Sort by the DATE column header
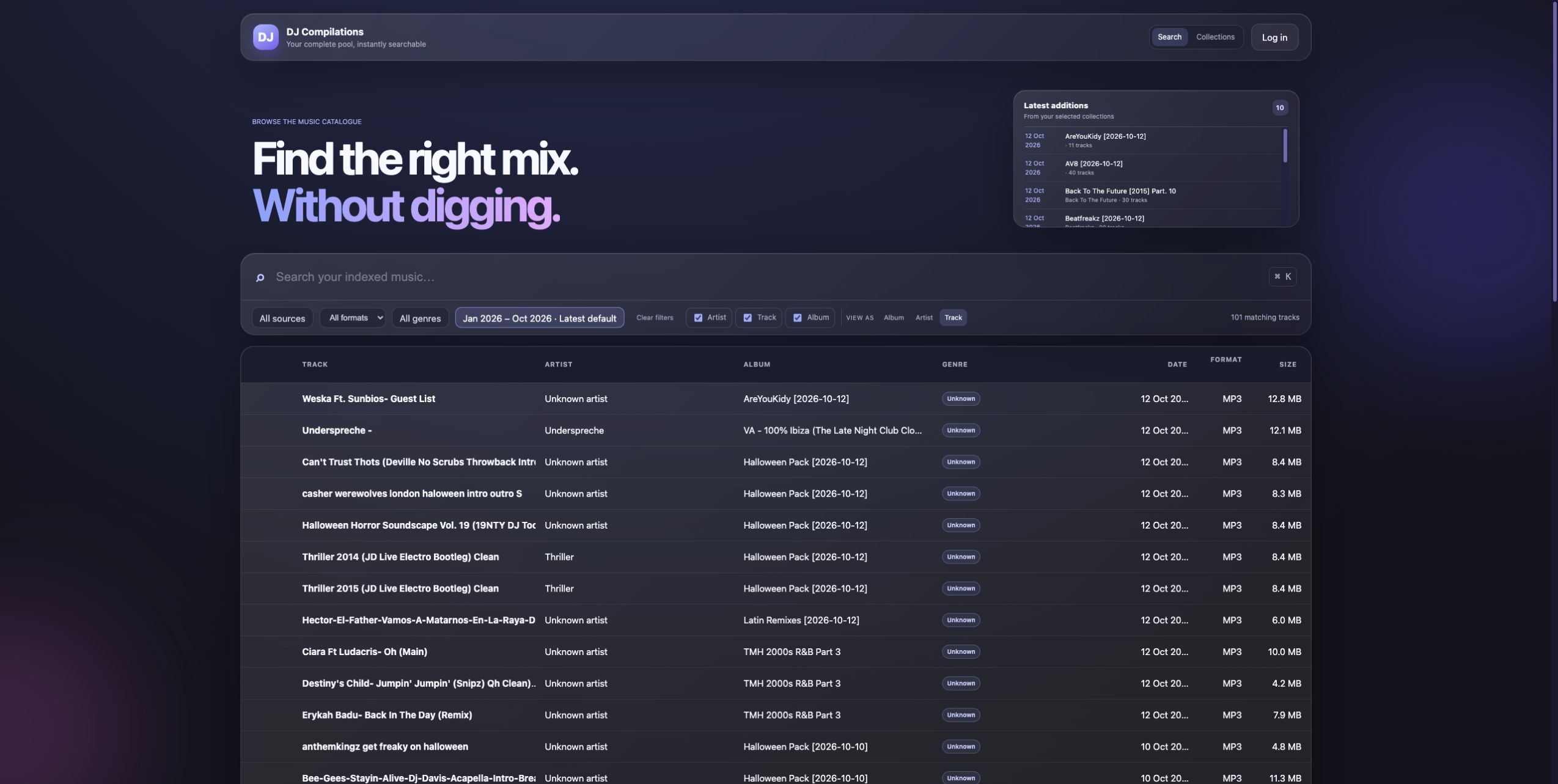This screenshot has height=784, width=1558. pyautogui.click(x=1177, y=365)
